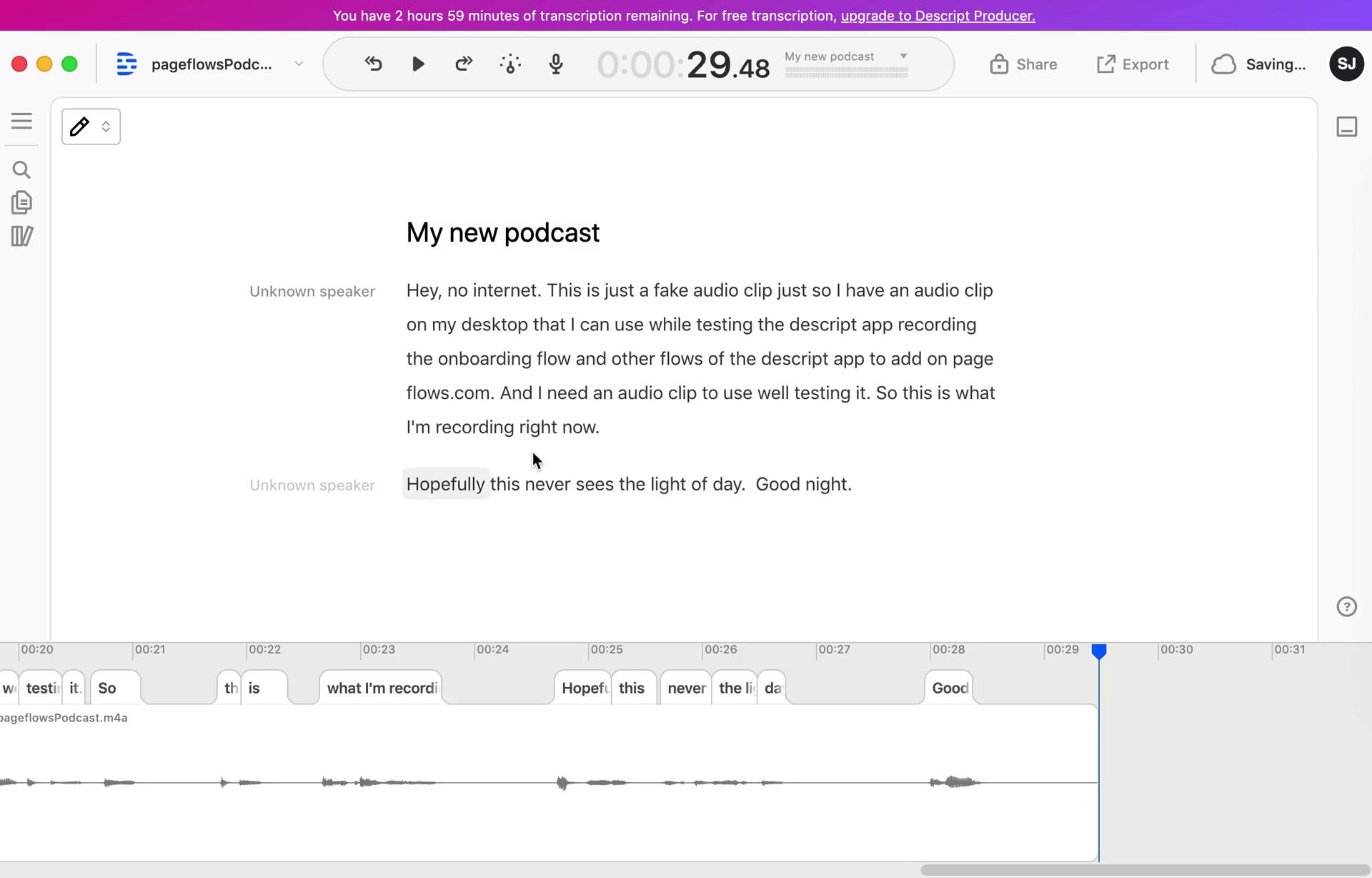Click the 00:22 mark on timeline ruler
The image size is (1372, 878).
tap(264, 649)
